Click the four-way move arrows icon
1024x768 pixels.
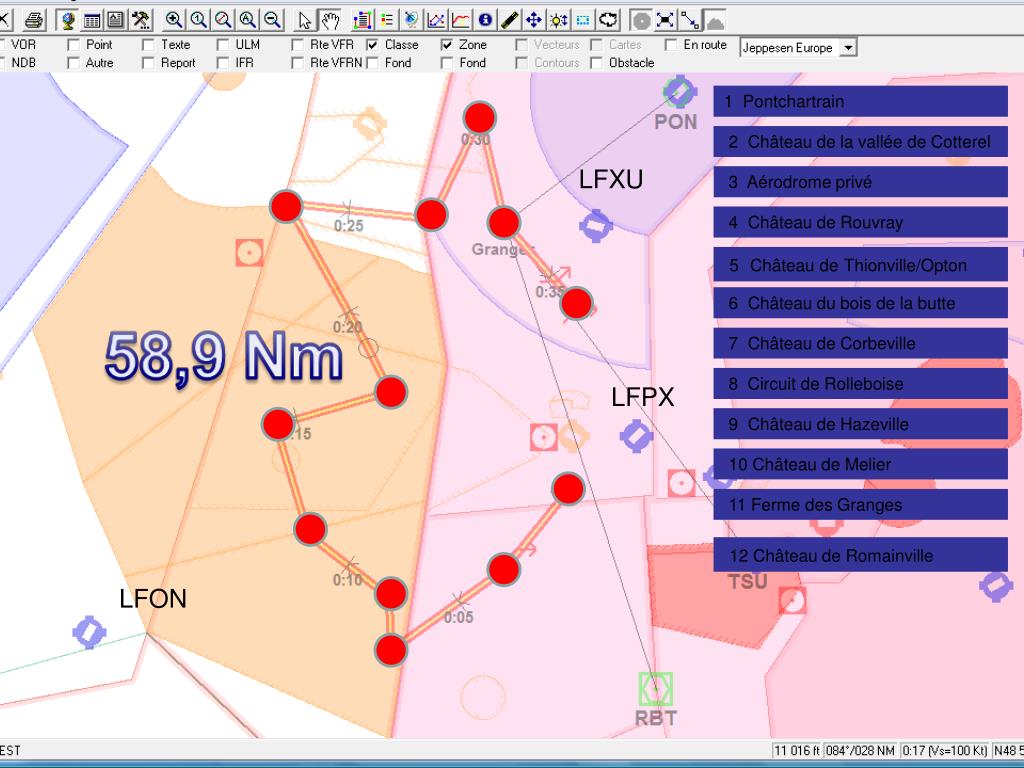534,20
